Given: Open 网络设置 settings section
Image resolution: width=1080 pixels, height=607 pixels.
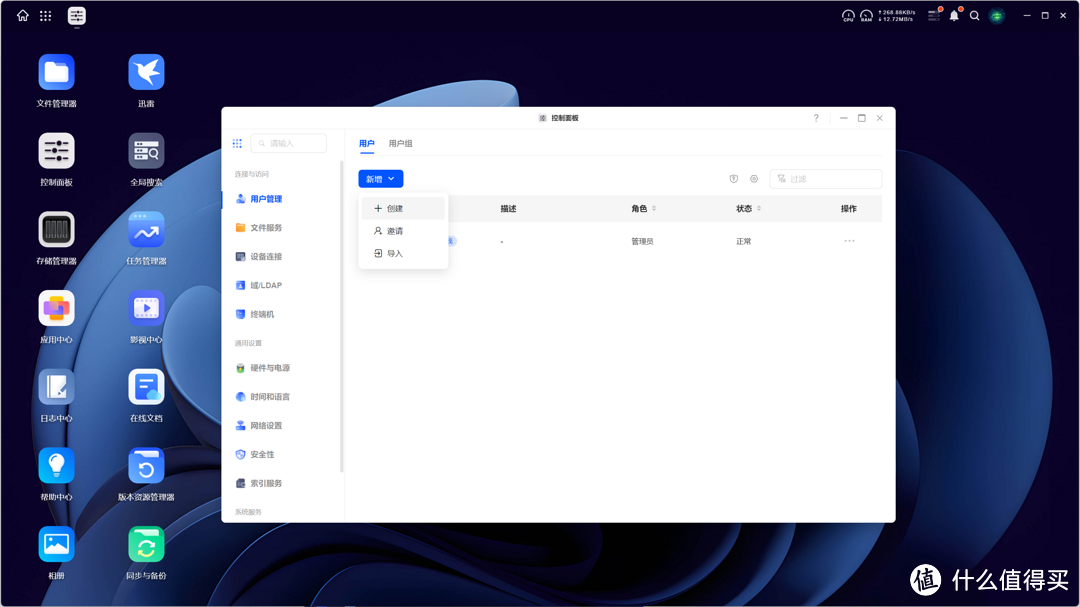Looking at the screenshot, I should pos(266,424).
